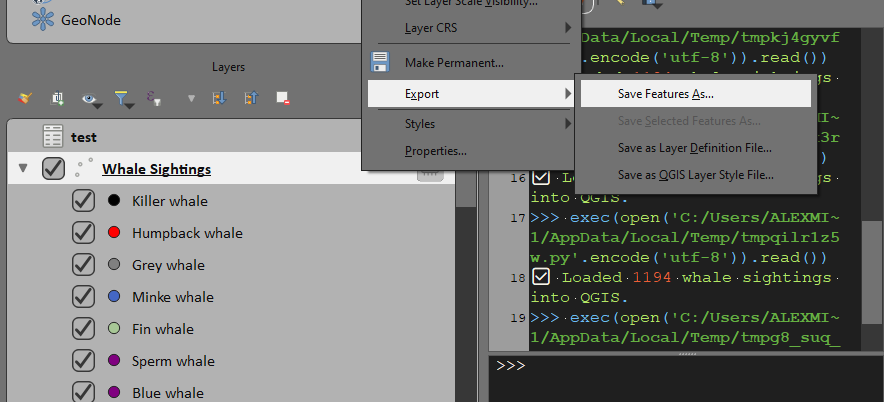Click the red Humpback whale symbol
Screen dimensions: 884x402
point(114,232)
